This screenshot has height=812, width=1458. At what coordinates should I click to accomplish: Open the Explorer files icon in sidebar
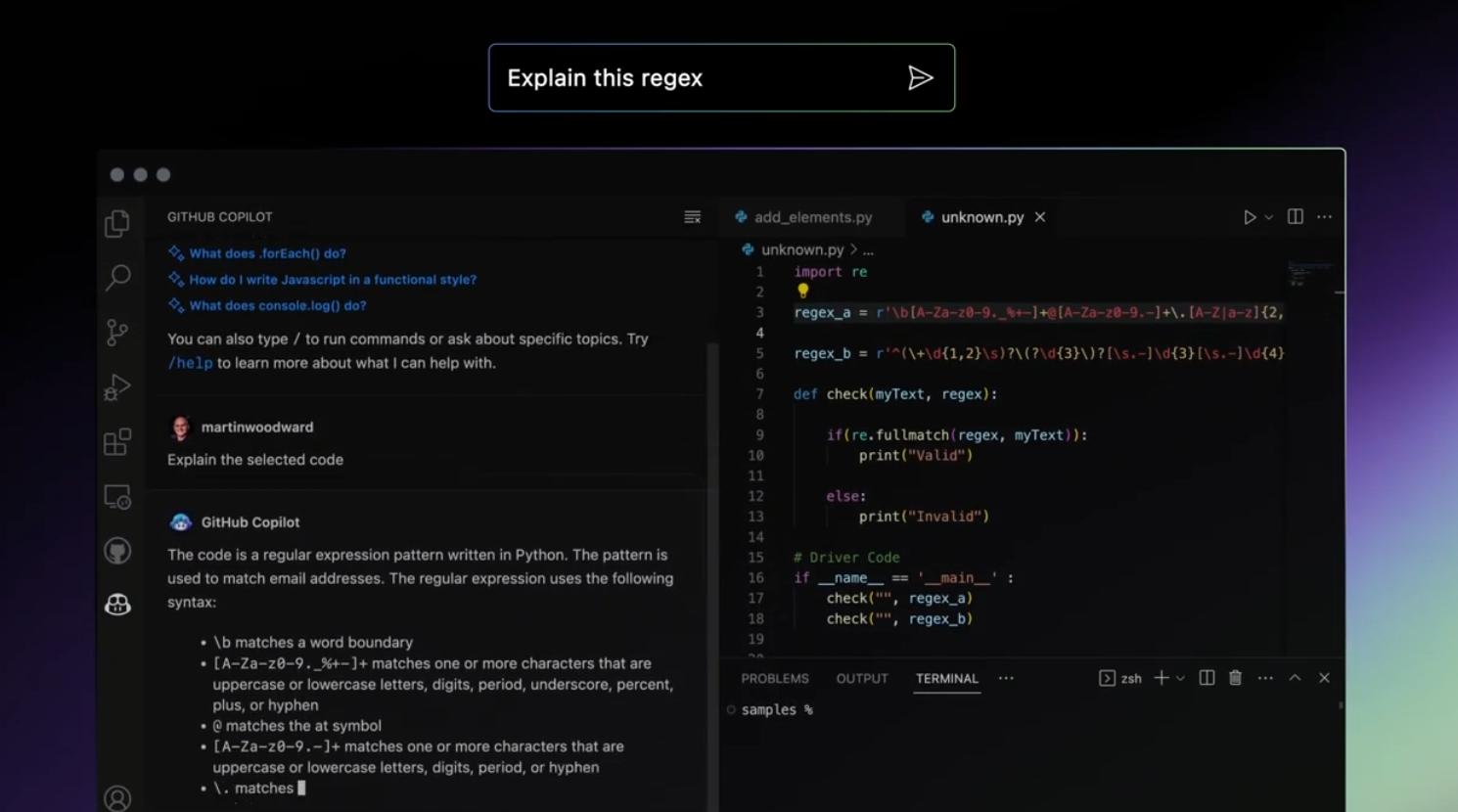117,224
